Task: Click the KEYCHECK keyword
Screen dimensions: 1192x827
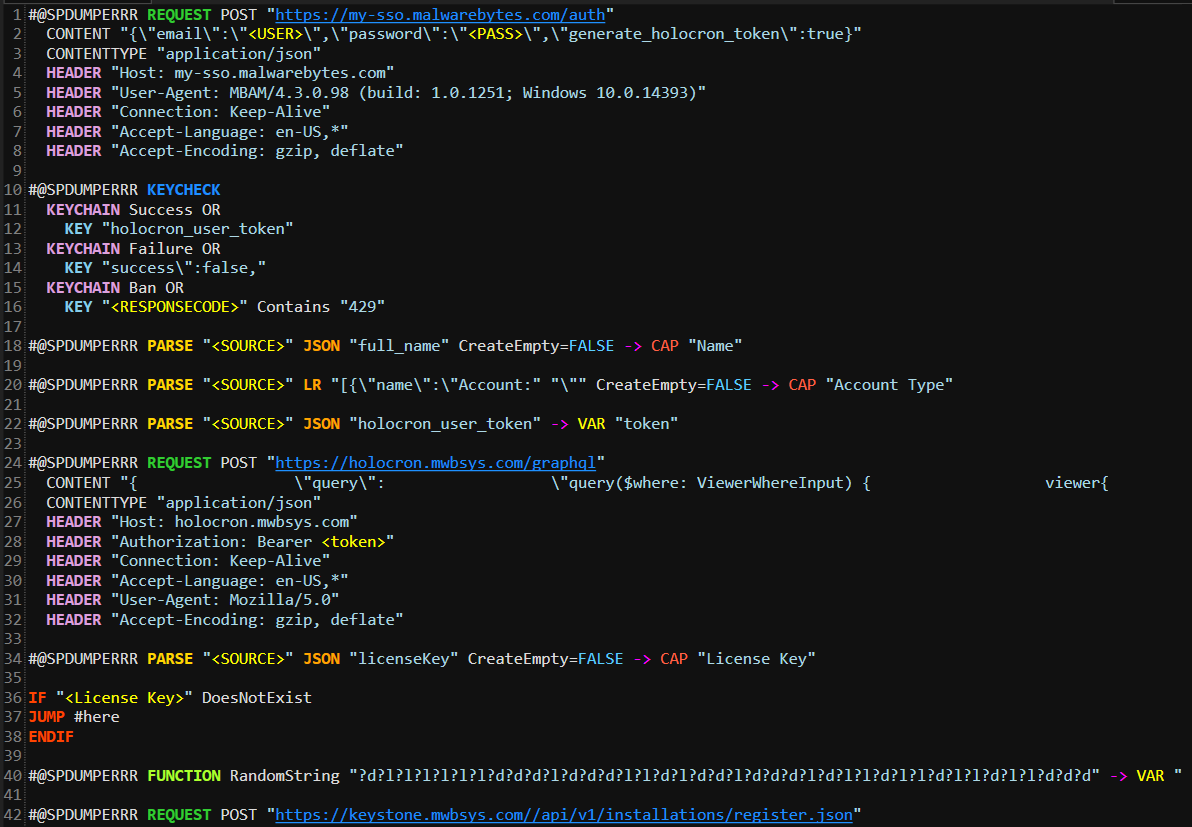Action: click(x=183, y=190)
